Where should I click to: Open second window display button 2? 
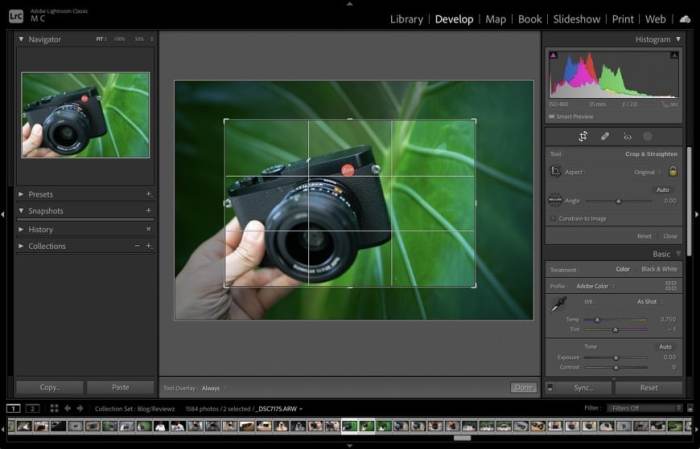pyautogui.click(x=32, y=408)
